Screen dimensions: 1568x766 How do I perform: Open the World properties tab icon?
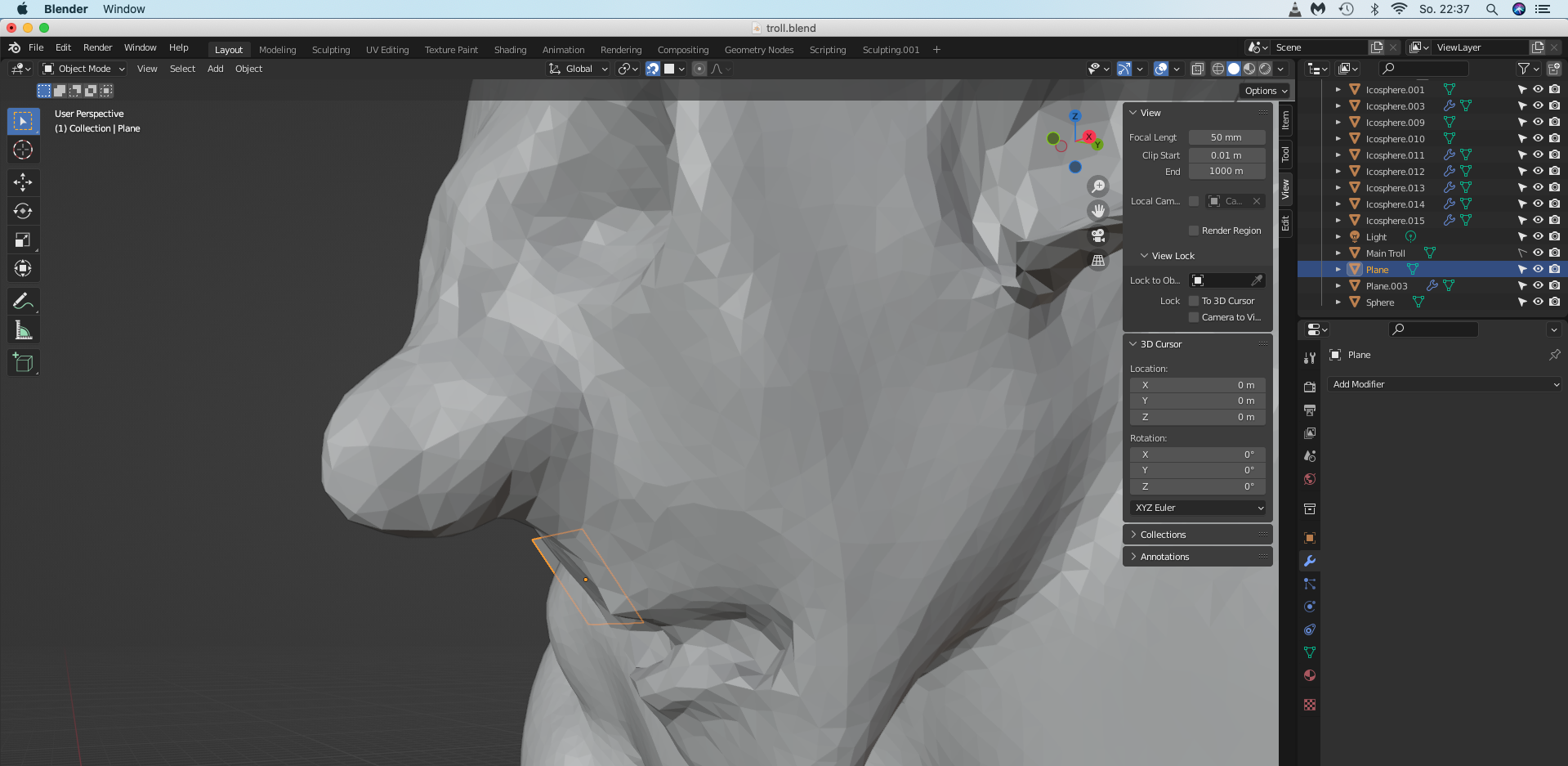pyautogui.click(x=1310, y=479)
